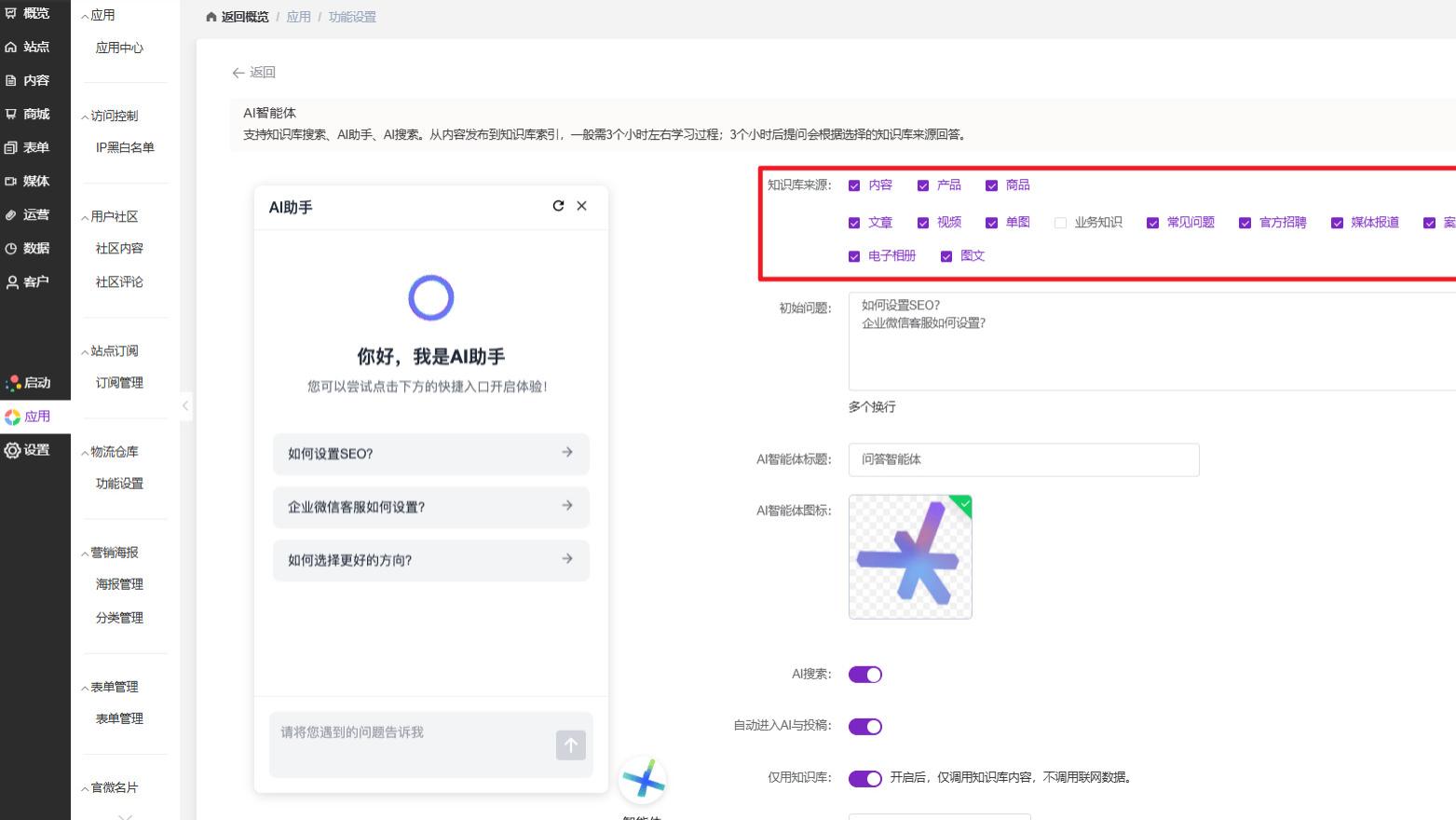Open the 商城 section icon
Viewport: 1456px width, 820px height.
pyautogui.click(x=12, y=114)
